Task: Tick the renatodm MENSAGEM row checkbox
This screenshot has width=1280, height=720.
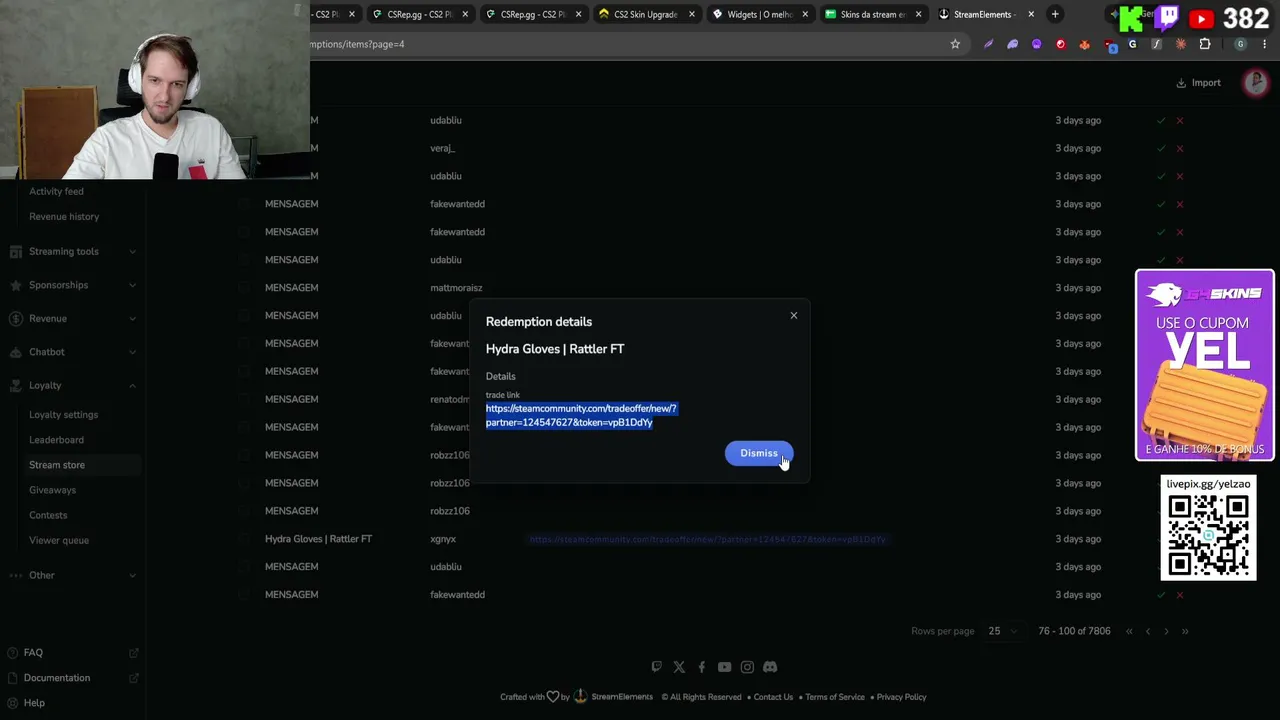Action: 244,399
